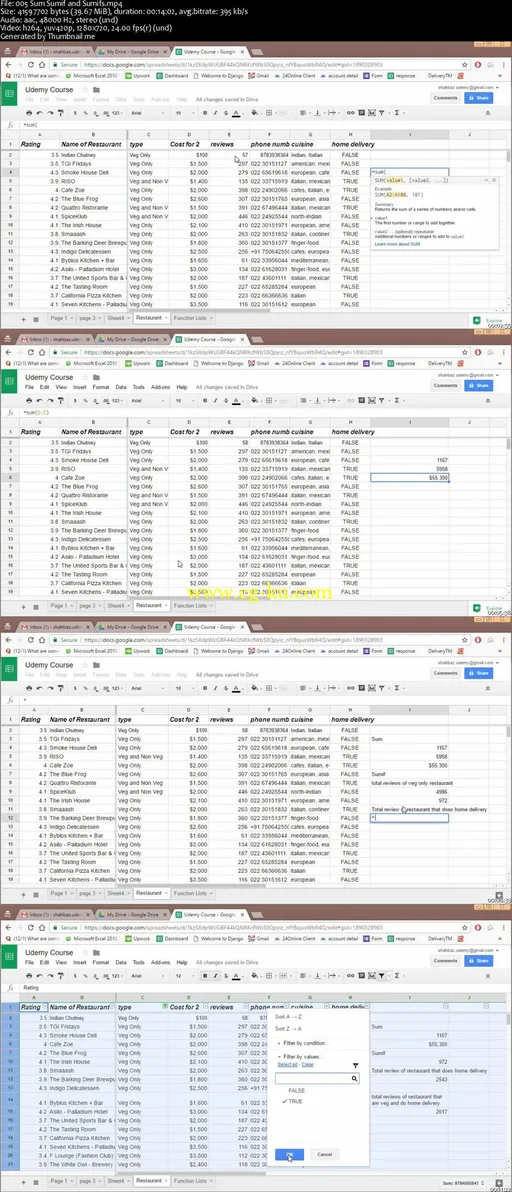Expand the 'Filter by condition' section
Viewport: 512px width, 1192px height.
click(x=302, y=1042)
